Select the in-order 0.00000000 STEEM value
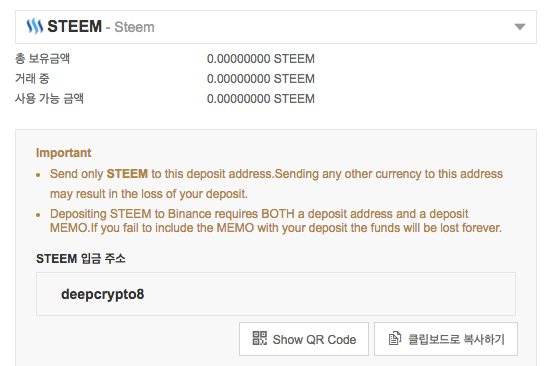Screen dimensions: 552x366 261,79
